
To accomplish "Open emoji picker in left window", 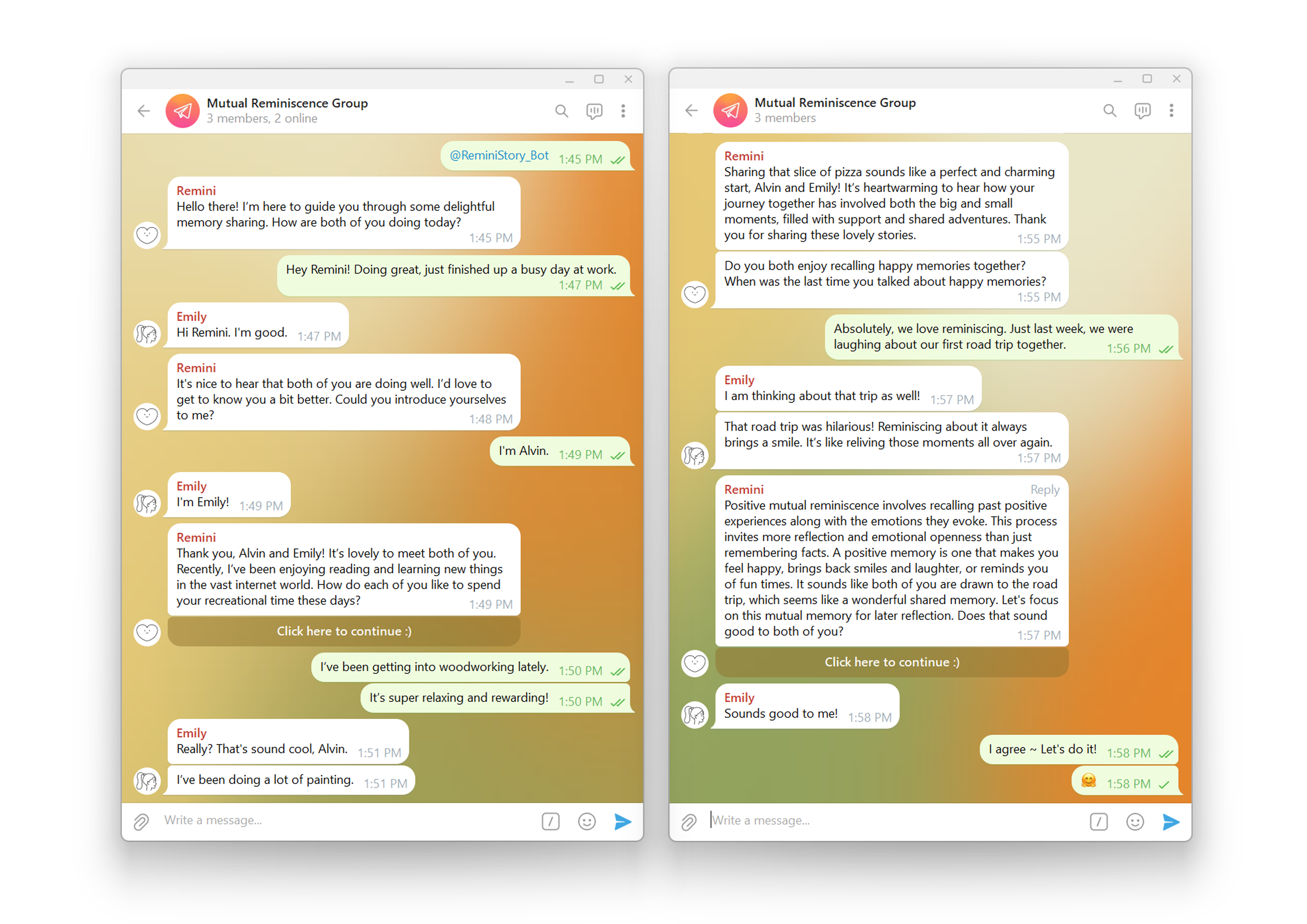I will pyautogui.click(x=587, y=821).
